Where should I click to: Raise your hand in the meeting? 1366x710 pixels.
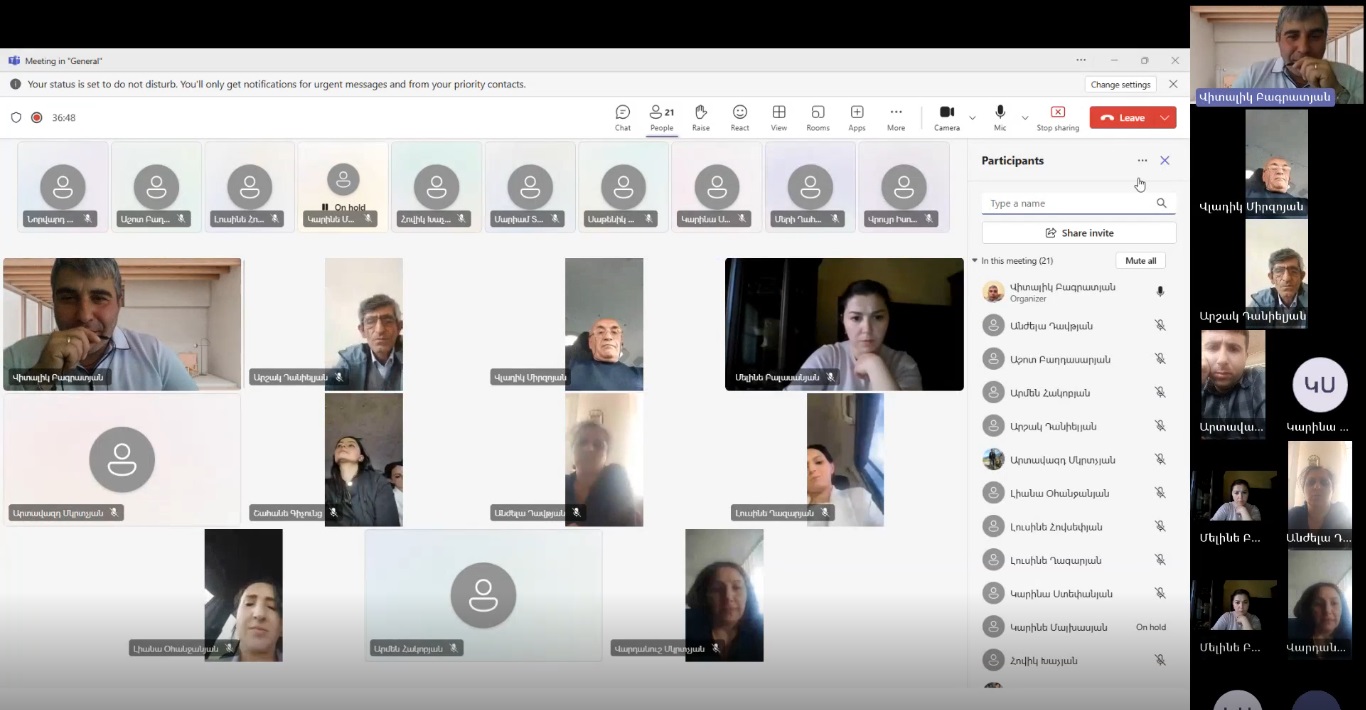701,117
